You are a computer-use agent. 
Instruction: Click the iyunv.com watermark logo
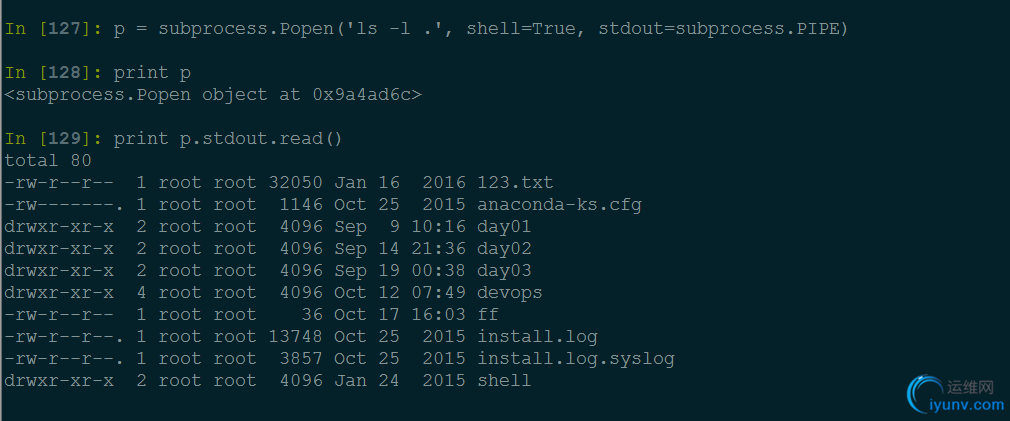955,394
